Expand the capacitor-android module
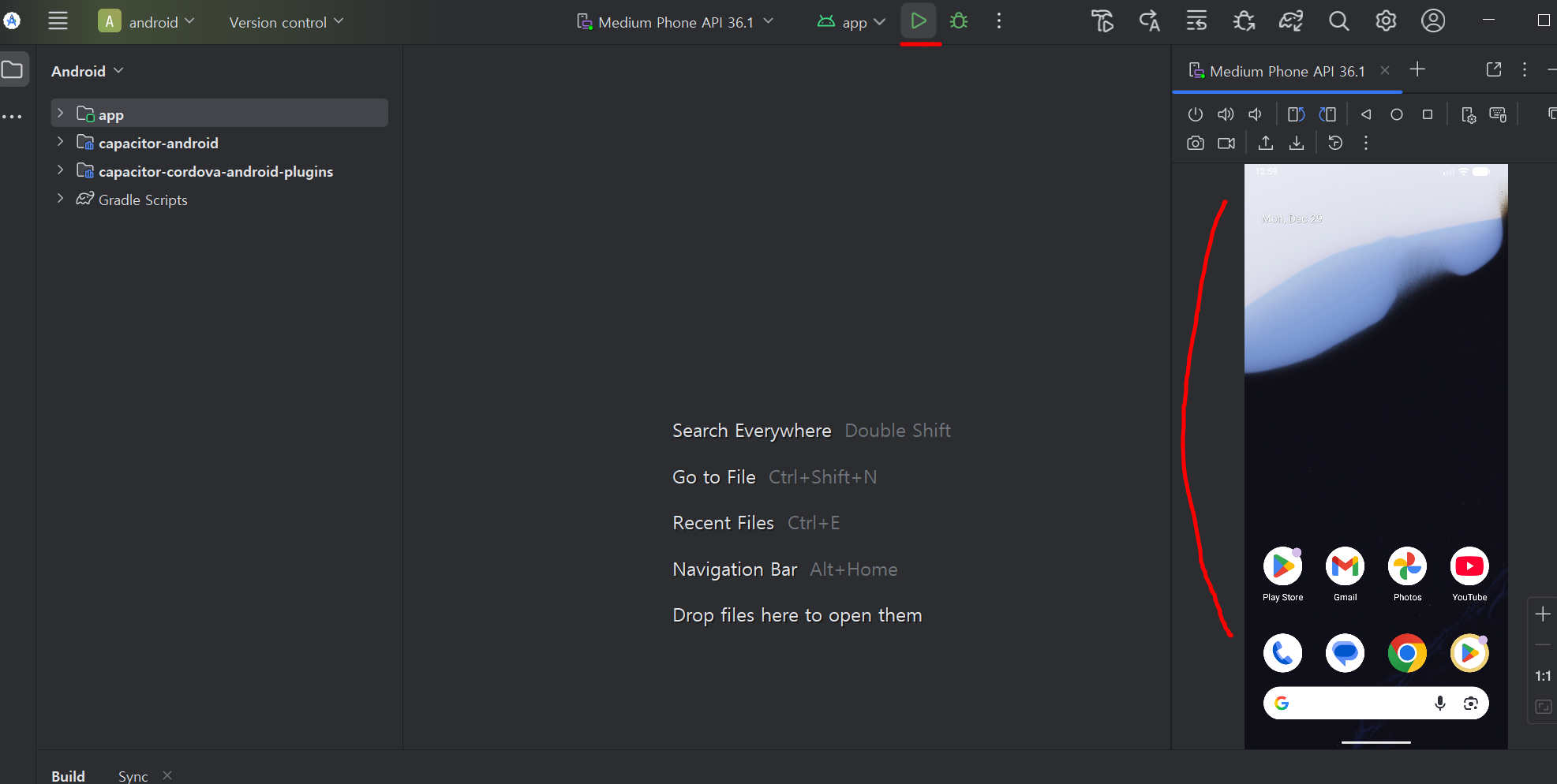Image resolution: width=1557 pixels, height=784 pixels. tap(60, 142)
